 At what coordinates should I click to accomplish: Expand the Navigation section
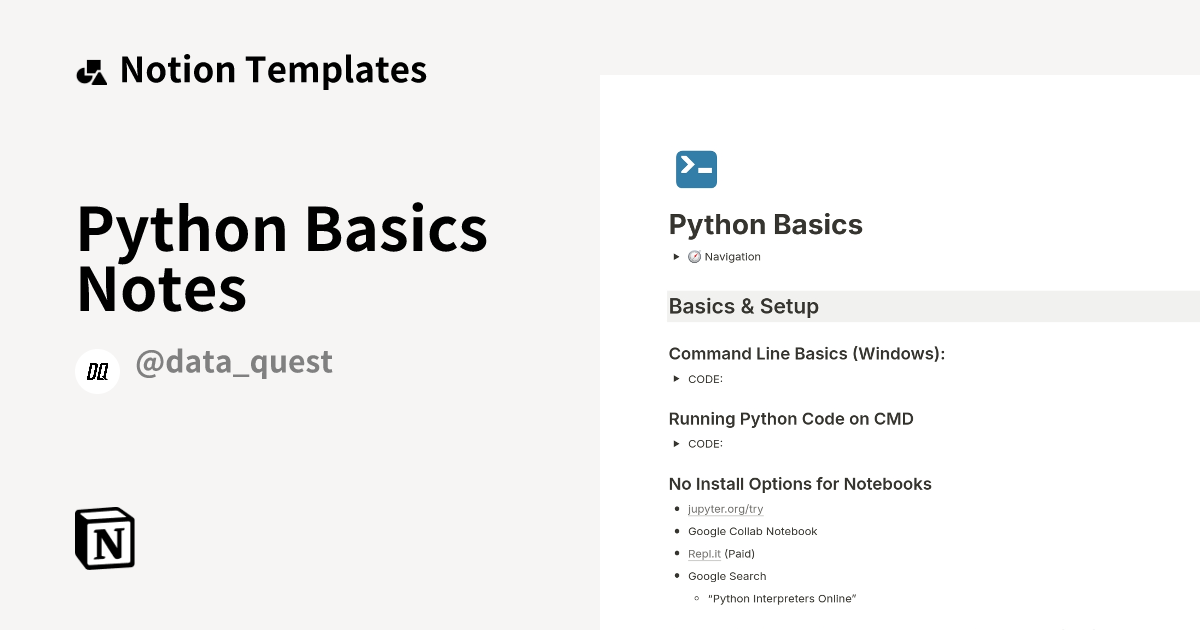coord(676,256)
